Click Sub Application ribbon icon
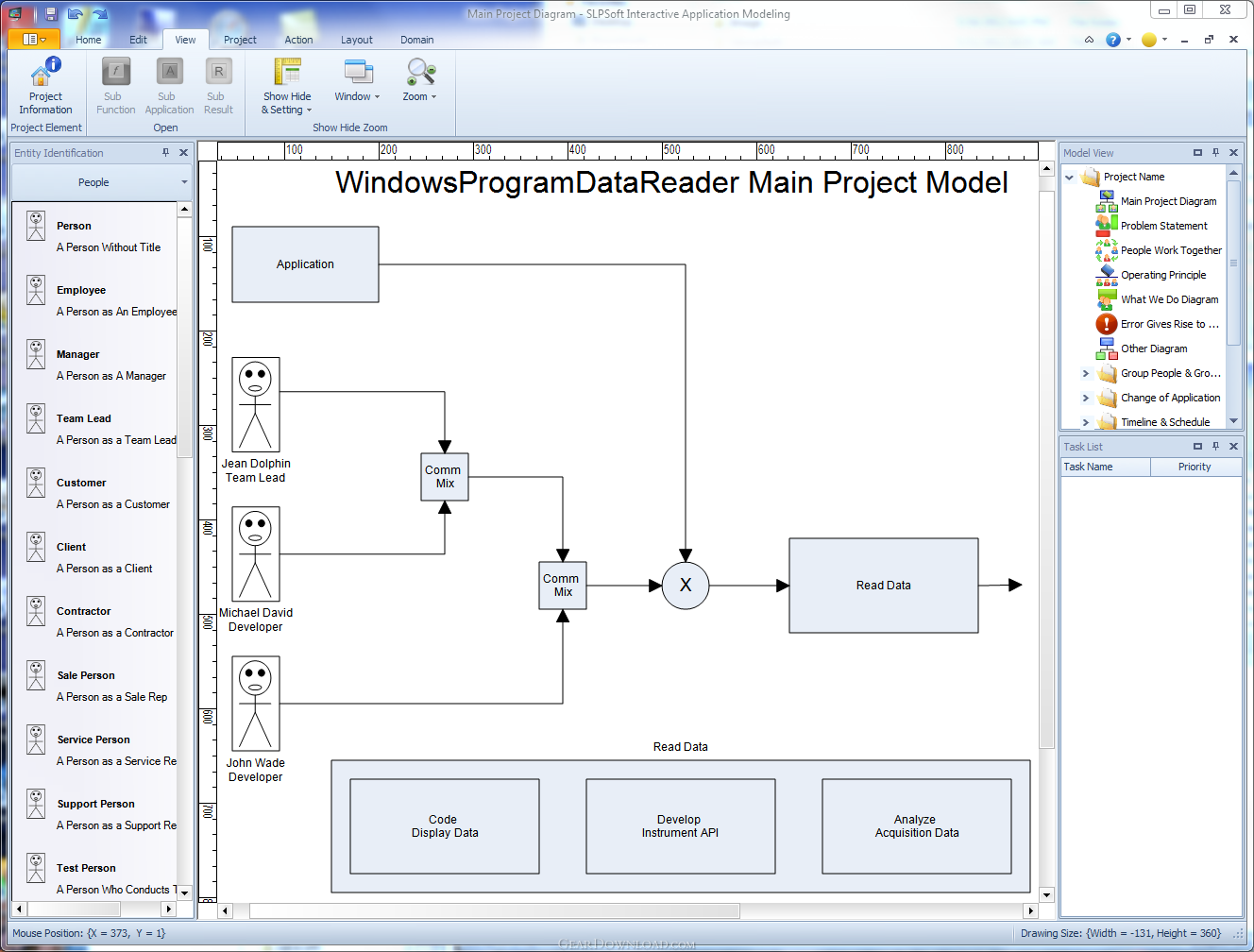 pos(169,86)
